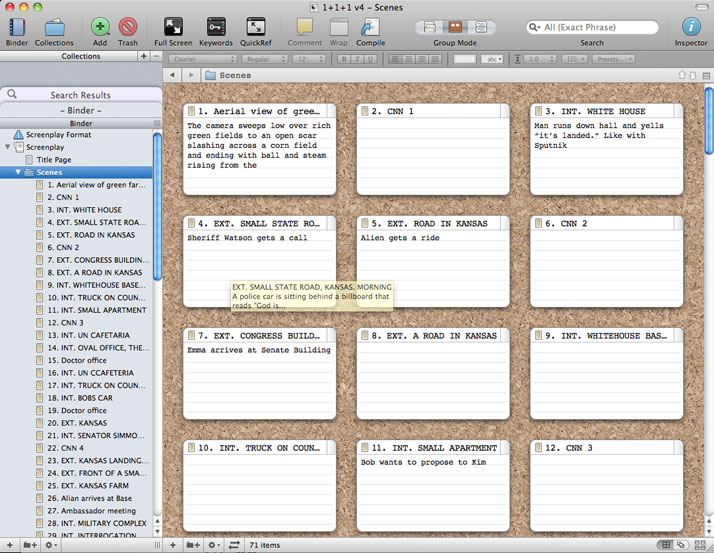Image resolution: width=714 pixels, height=553 pixels.
Task: Open corkboard footer gear menu
Action: pyautogui.click(x=214, y=545)
